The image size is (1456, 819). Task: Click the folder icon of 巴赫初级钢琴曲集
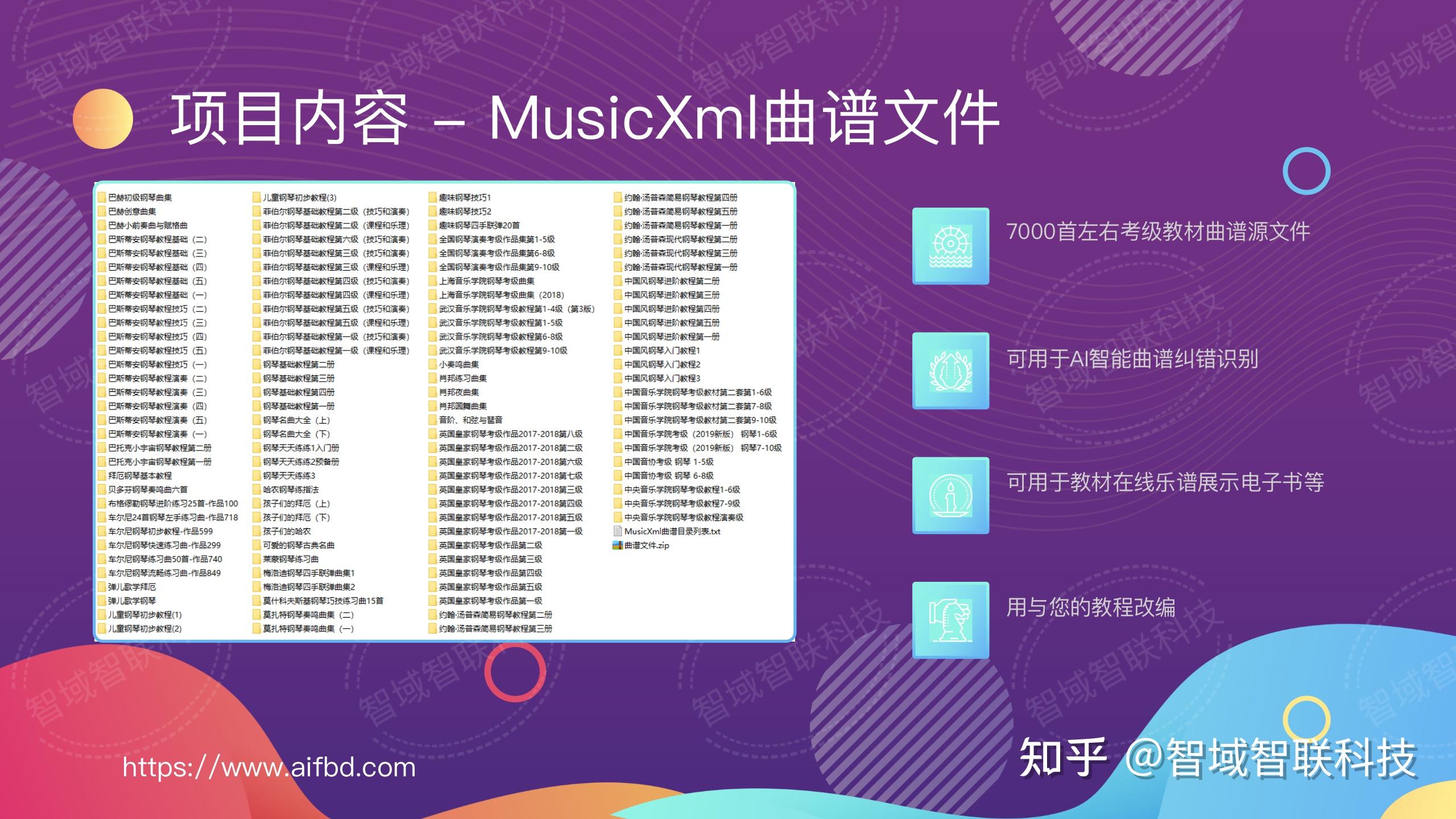pos(102,198)
